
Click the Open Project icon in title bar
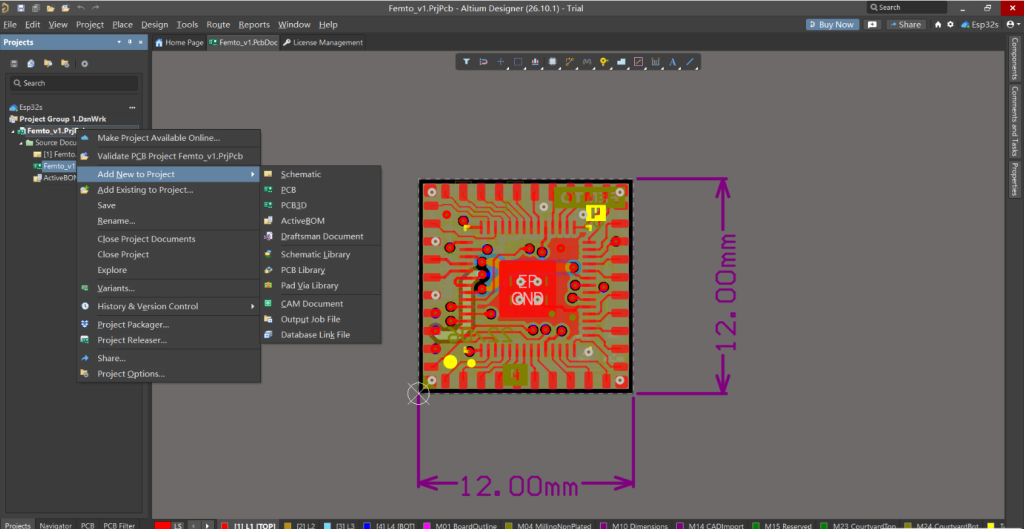65,8
